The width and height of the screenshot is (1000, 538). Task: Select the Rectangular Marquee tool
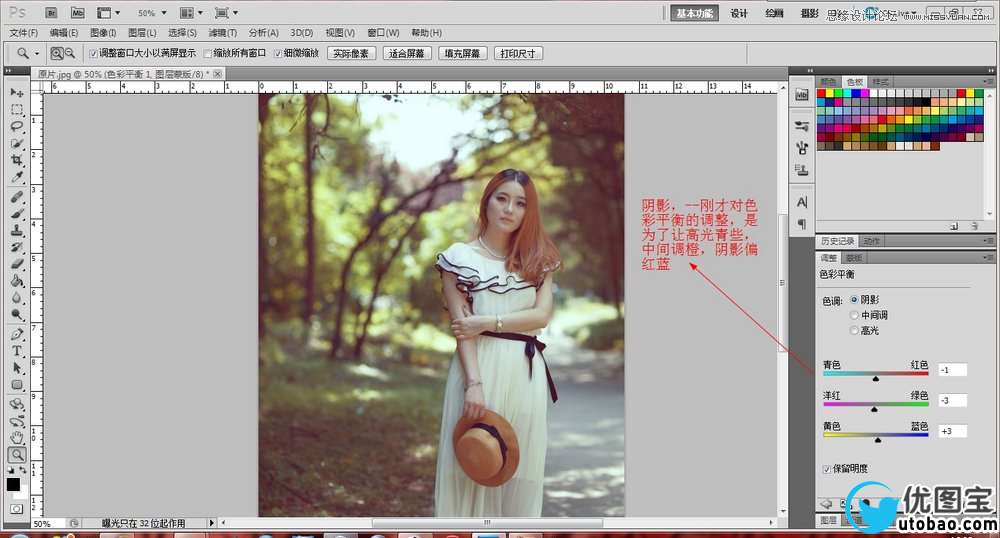click(17, 110)
